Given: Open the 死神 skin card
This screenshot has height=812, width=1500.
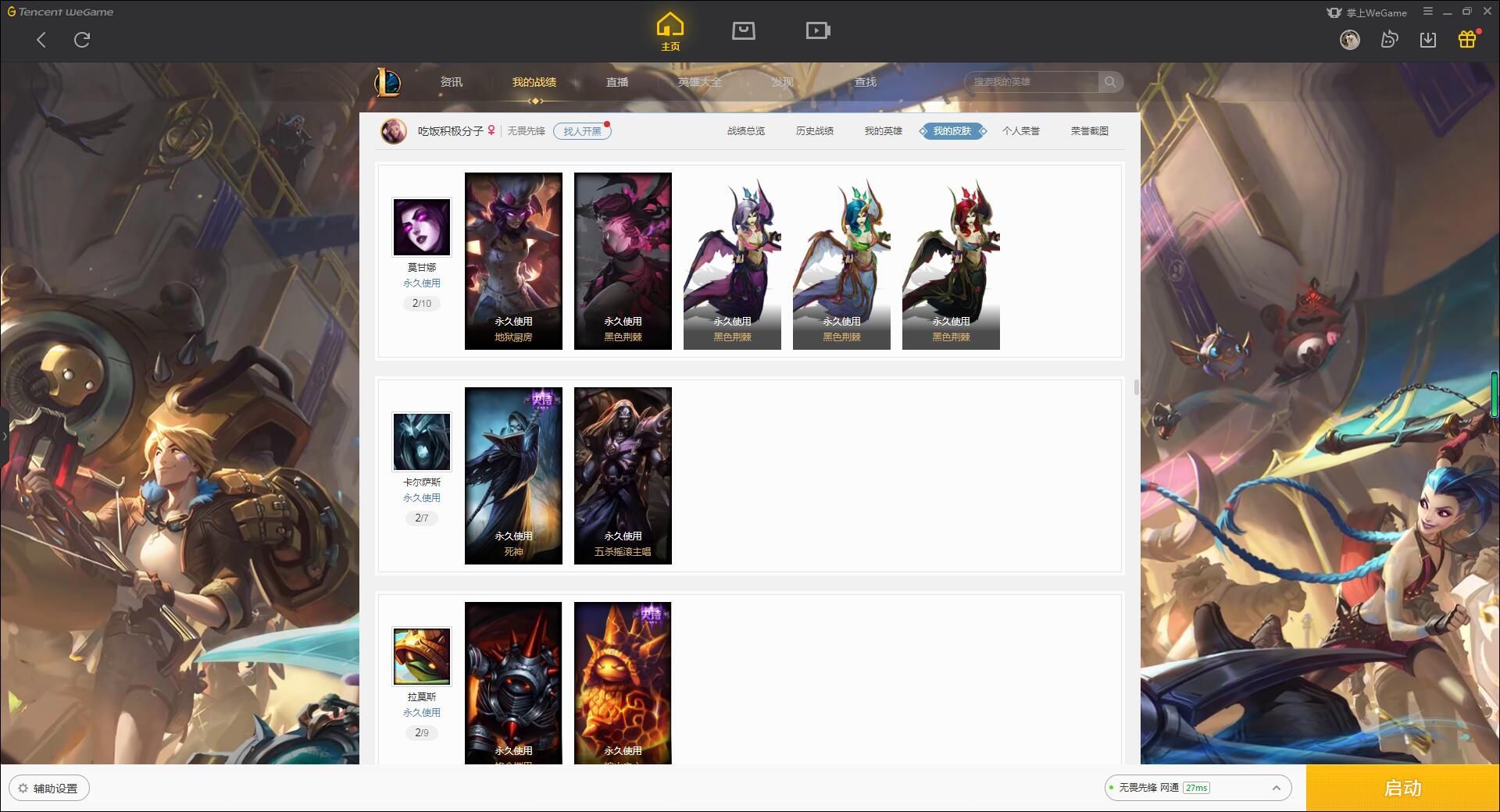Looking at the screenshot, I should (x=513, y=475).
